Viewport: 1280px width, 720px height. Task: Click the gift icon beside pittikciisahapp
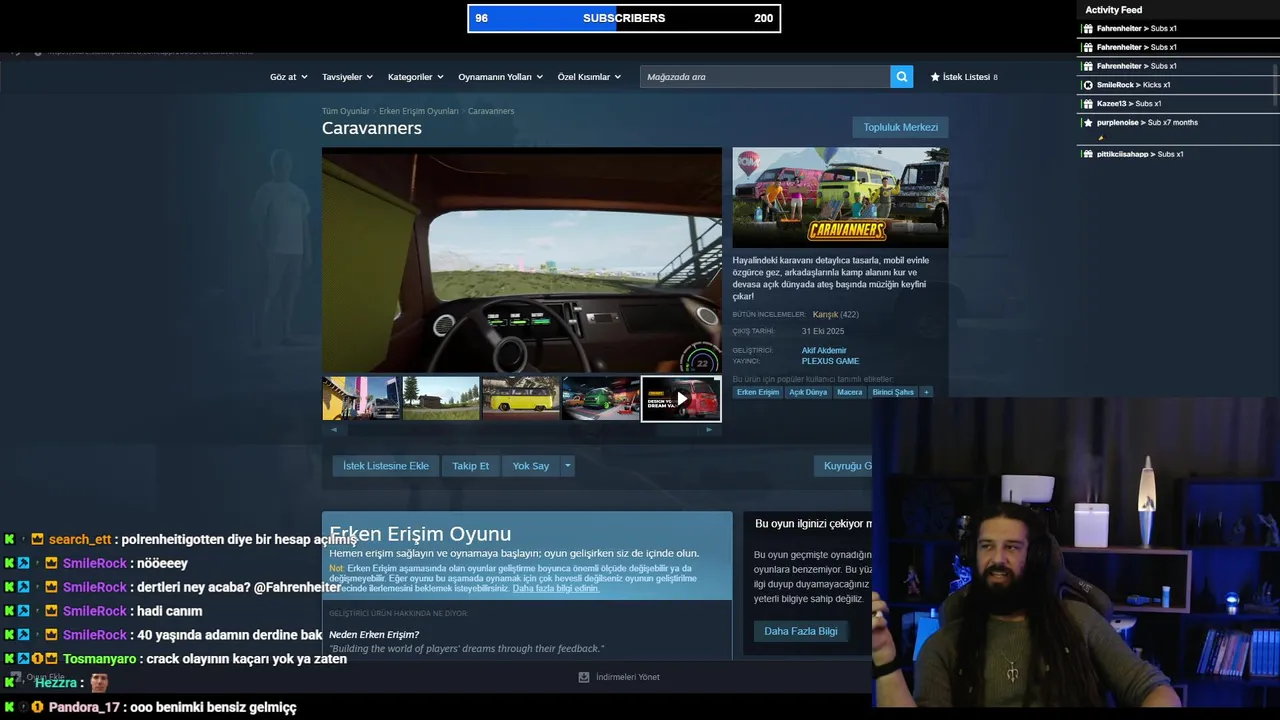point(1088,154)
